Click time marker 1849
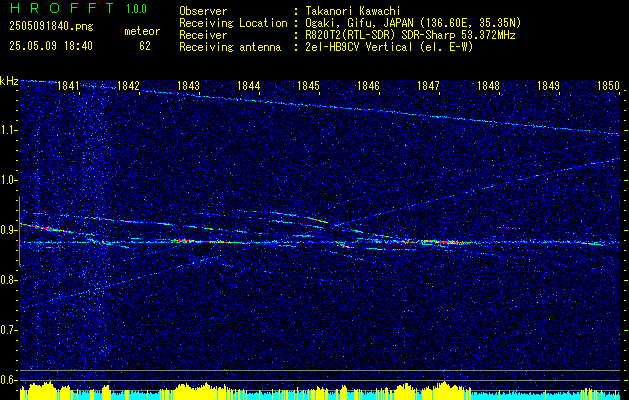The height and width of the screenshot is (400, 629). tap(548, 86)
